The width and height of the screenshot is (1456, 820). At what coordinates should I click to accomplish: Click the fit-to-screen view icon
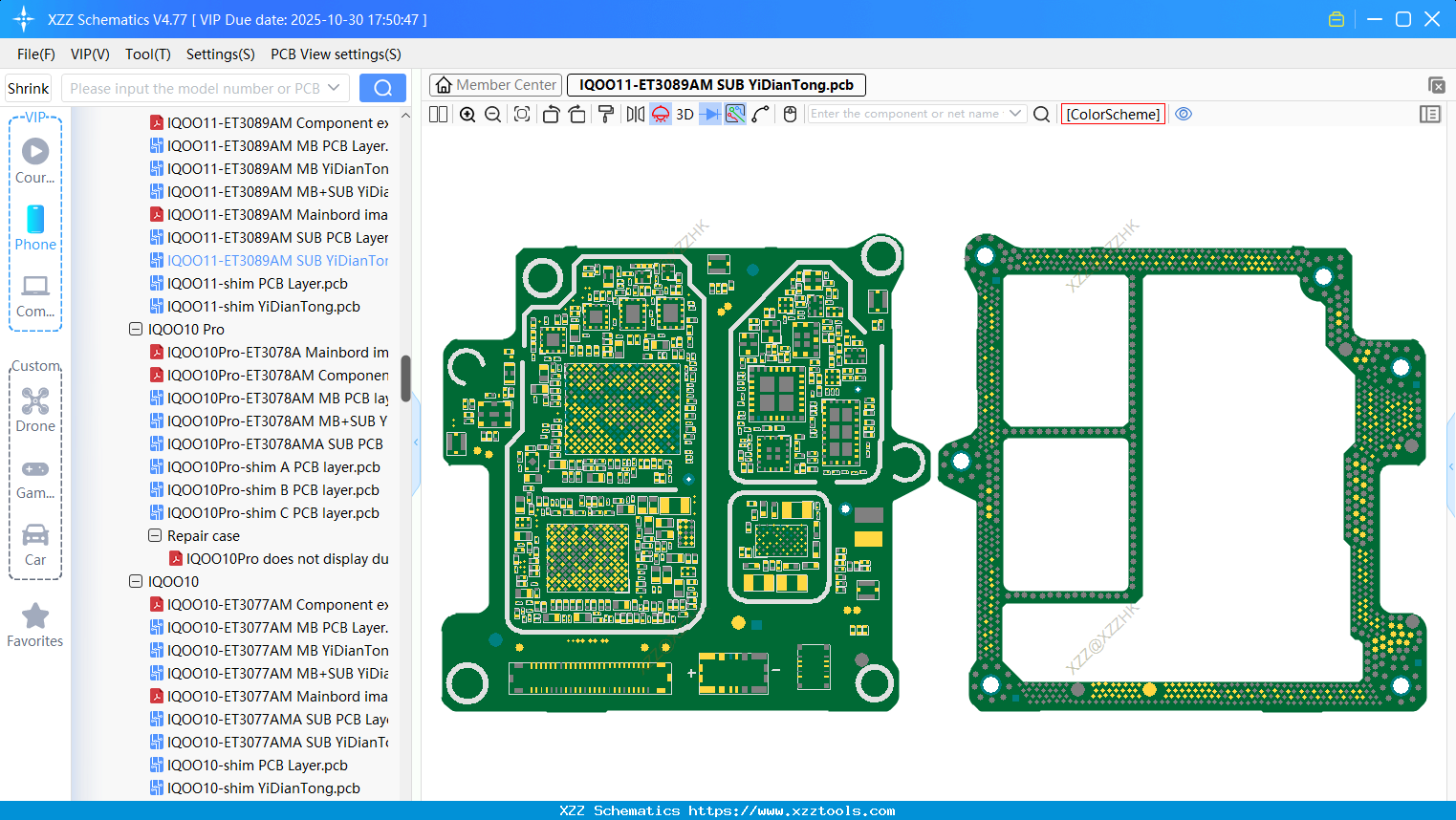click(522, 115)
